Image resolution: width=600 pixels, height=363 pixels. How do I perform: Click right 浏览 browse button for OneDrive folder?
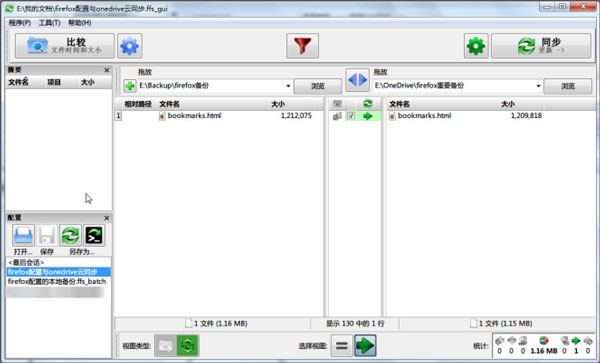[x=567, y=86]
